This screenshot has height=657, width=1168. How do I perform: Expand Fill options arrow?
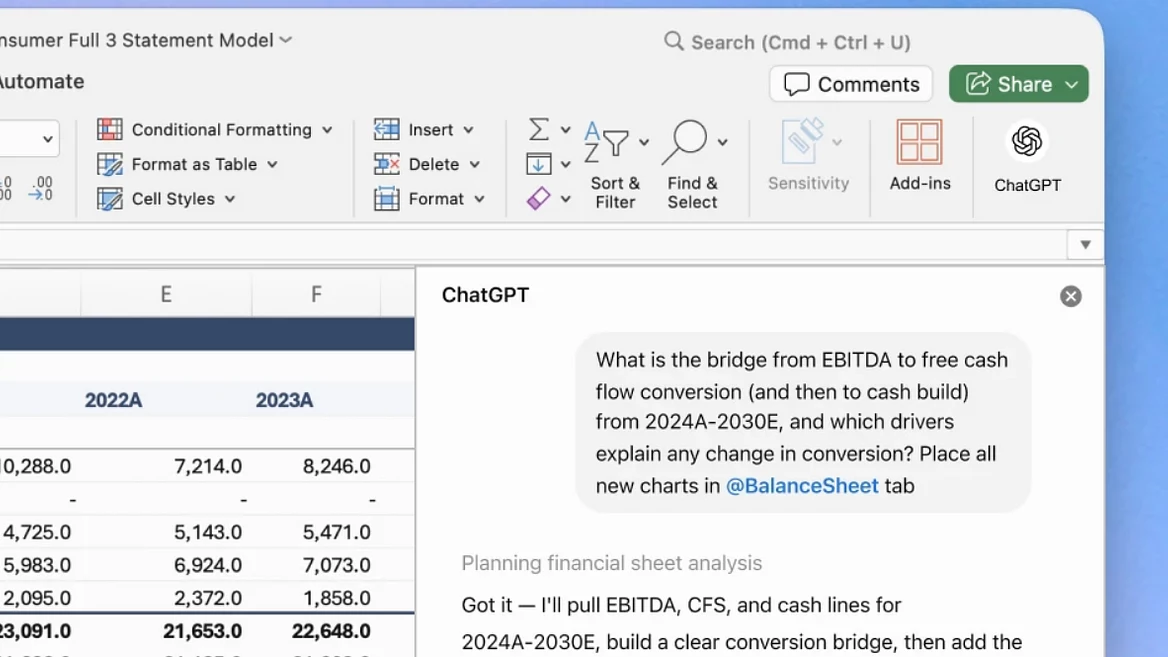[565, 165]
